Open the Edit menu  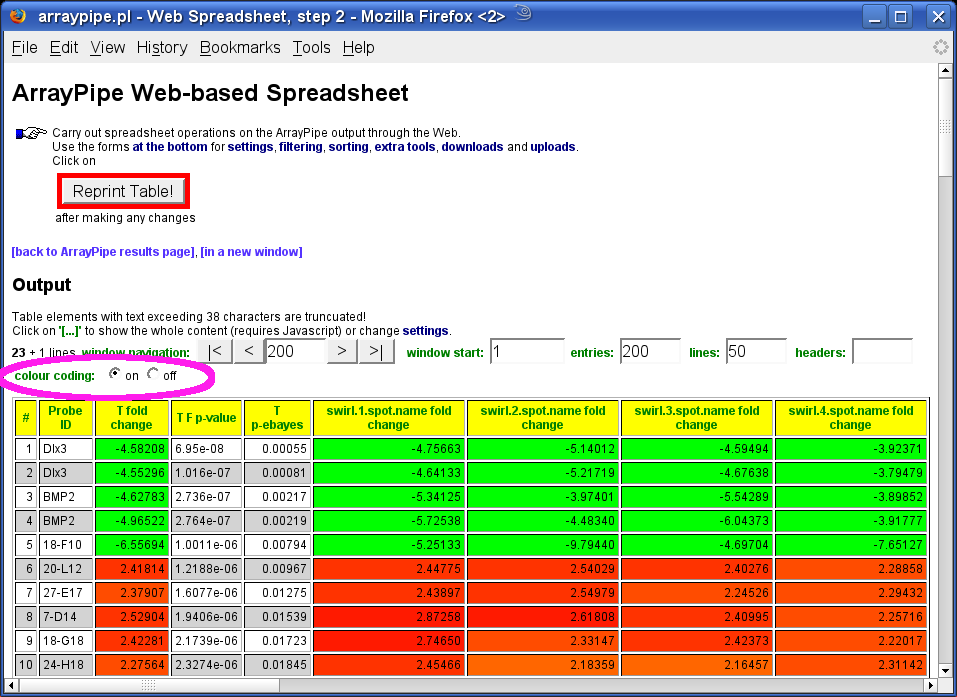[x=63, y=48]
